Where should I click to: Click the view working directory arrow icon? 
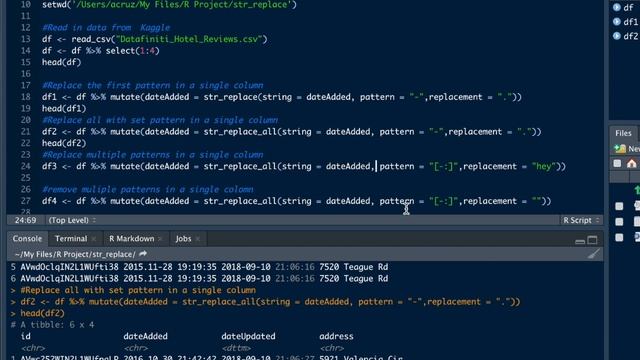click(x=143, y=254)
